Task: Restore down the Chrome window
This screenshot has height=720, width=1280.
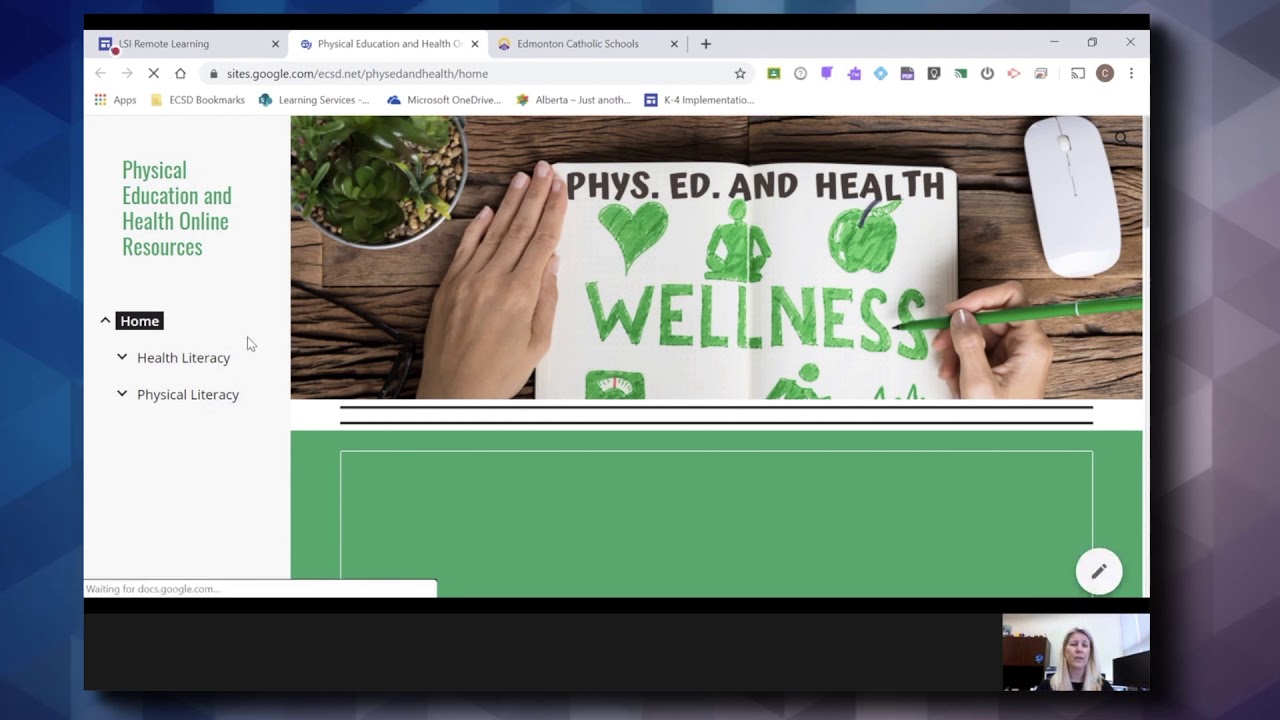Action: pos(1092,43)
